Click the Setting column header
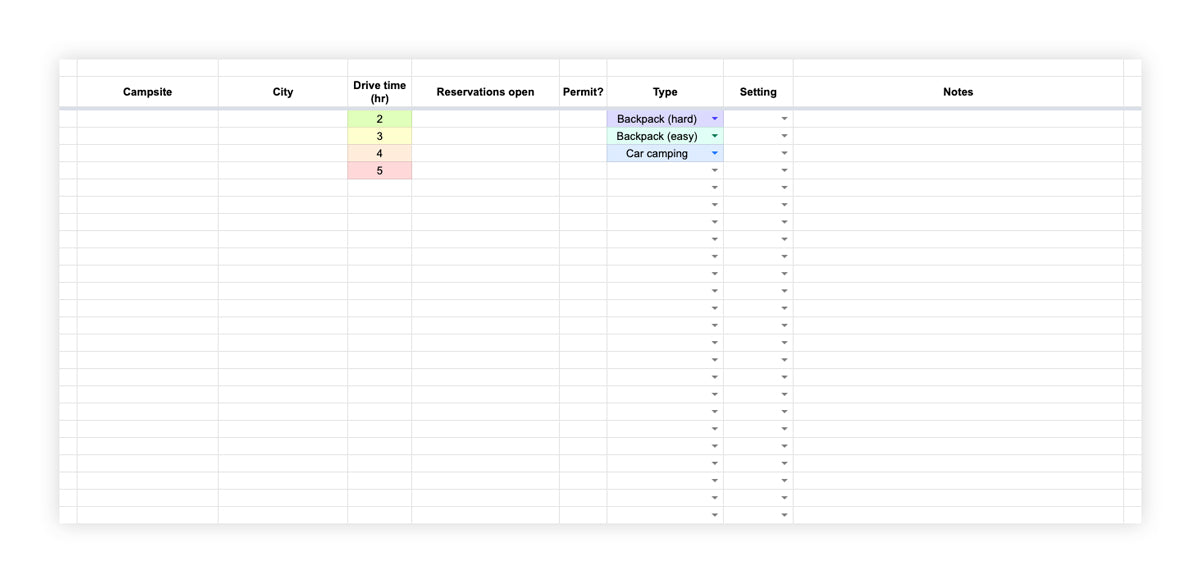This screenshot has width=1200, height=582. 758,92
